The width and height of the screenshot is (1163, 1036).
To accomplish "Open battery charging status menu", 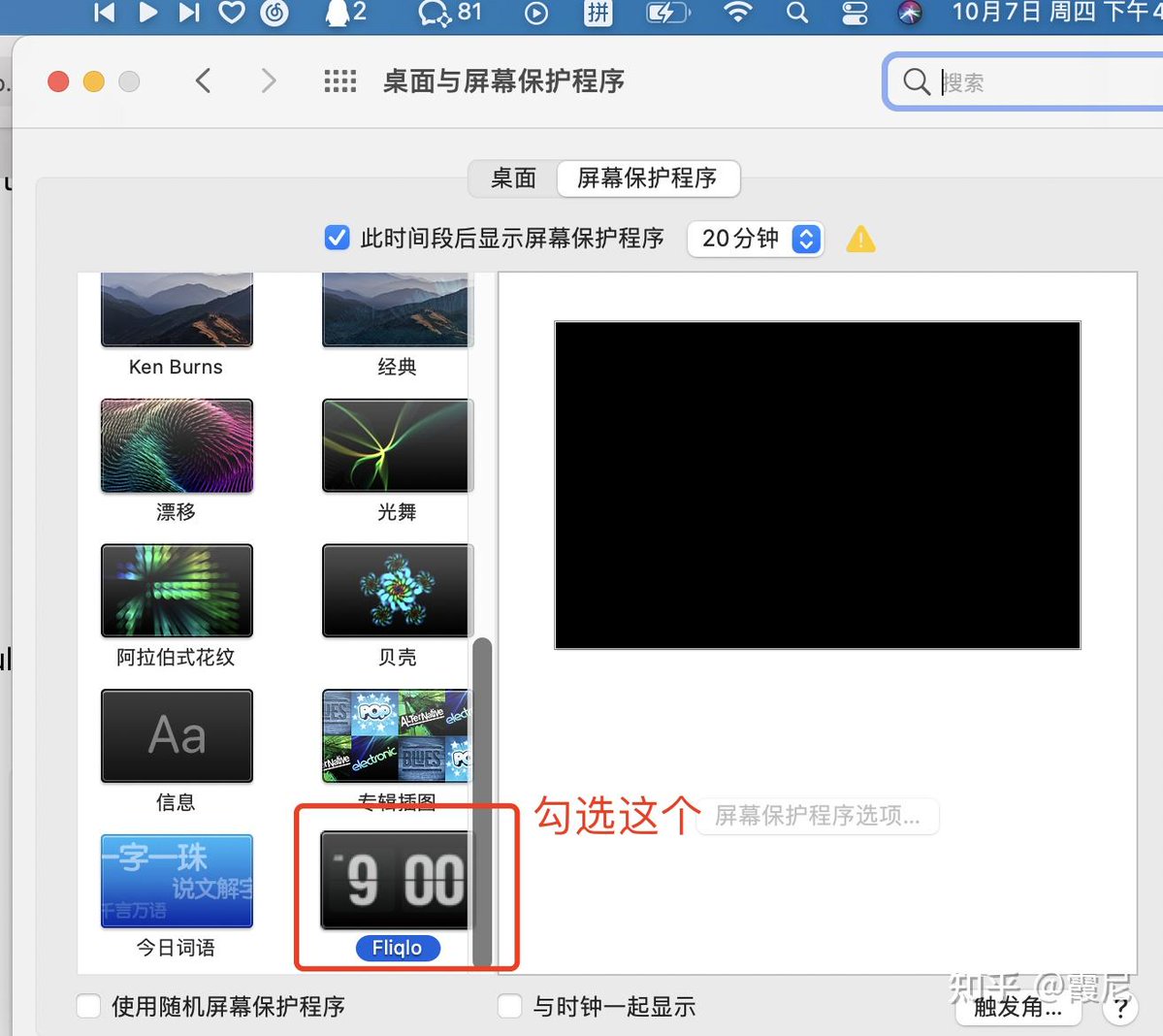I will pos(668,13).
